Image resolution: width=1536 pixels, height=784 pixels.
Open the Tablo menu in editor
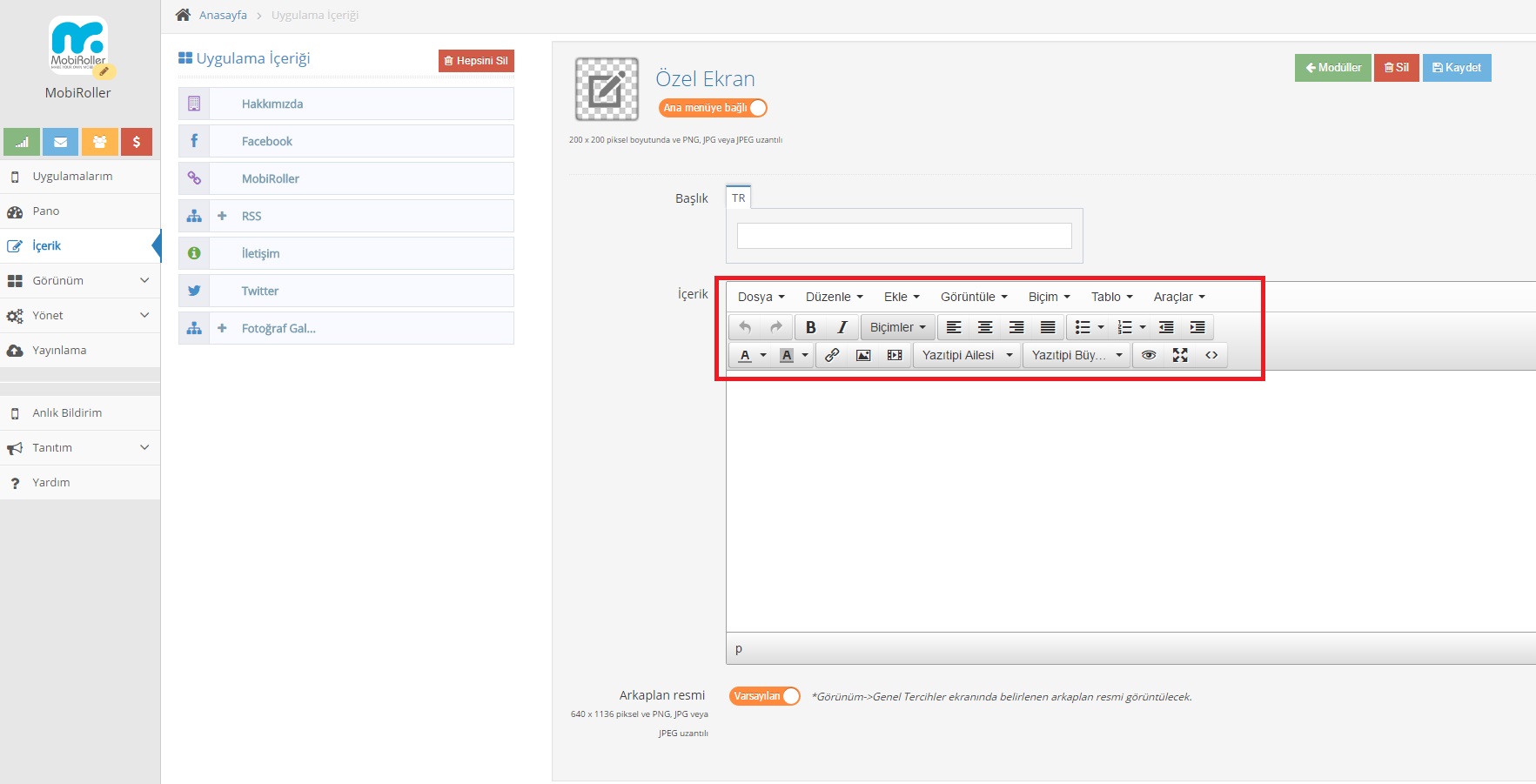(1112, 297)
